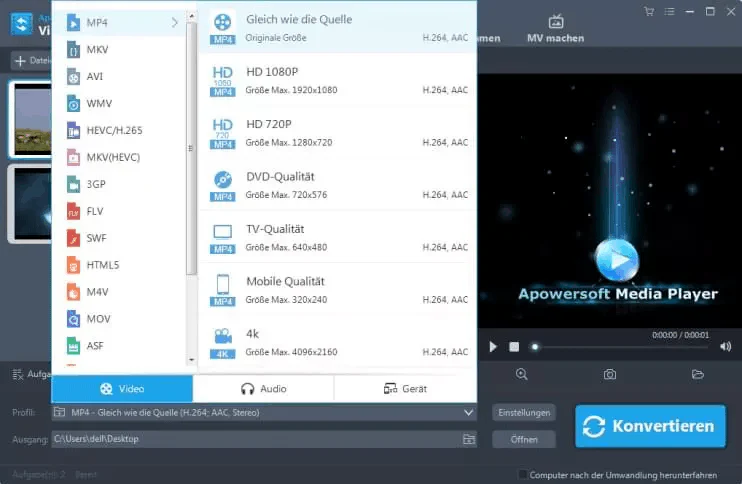The height and width of the screenshot is (484, 742).
Task: Open Einstellungen settings
Action: point(524,413)
